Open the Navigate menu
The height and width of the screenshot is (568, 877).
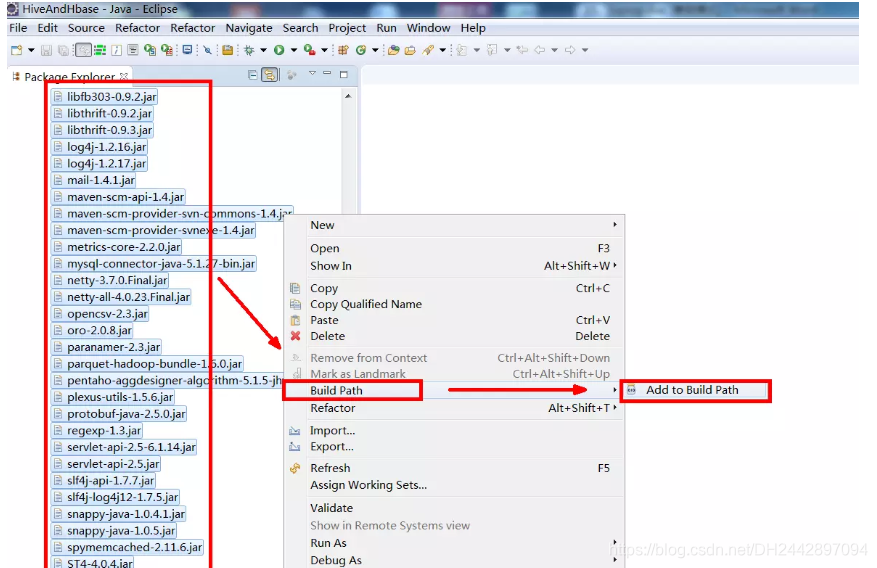249,28
